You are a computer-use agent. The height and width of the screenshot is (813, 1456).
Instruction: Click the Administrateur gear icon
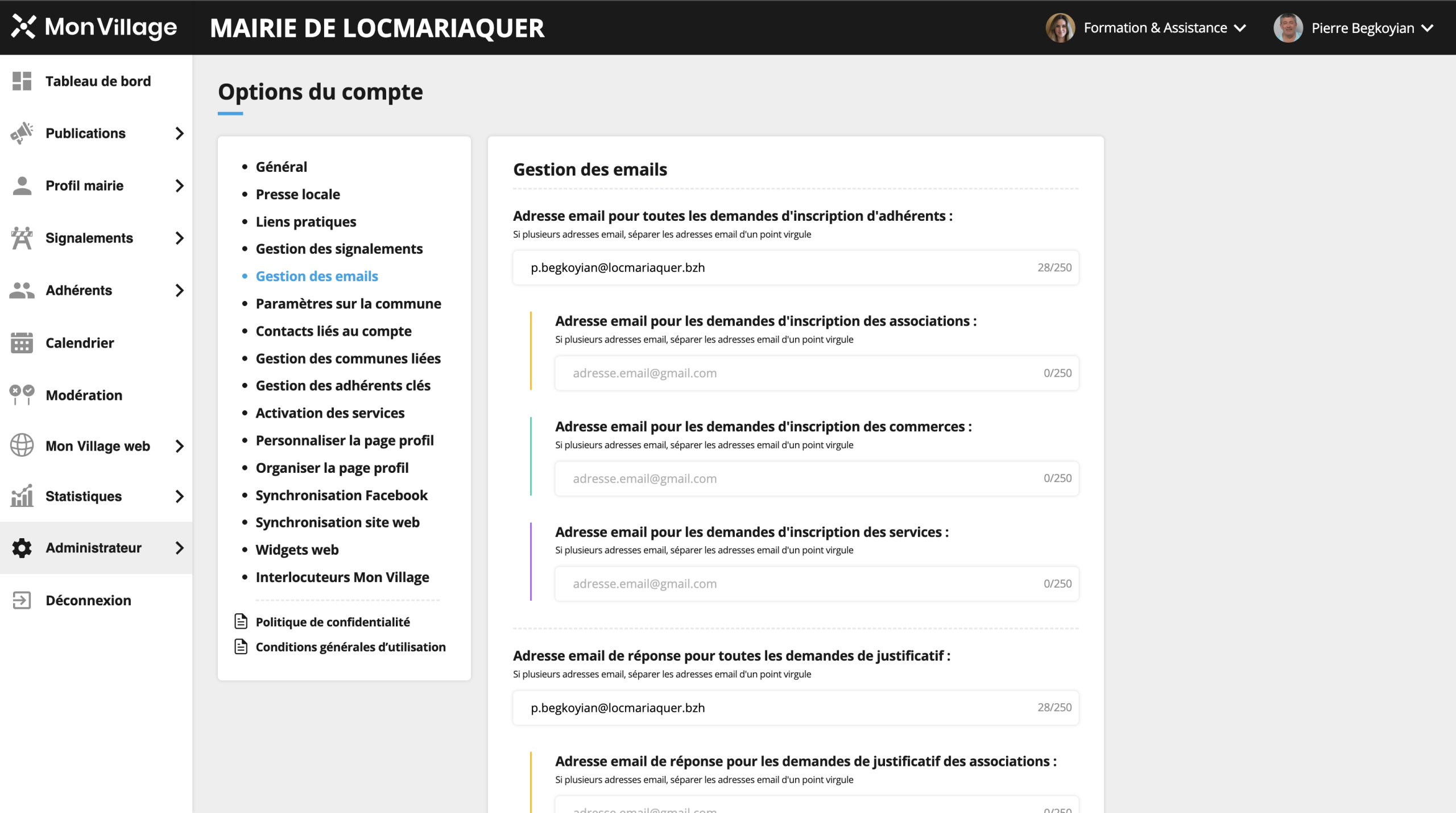(22, 548)
